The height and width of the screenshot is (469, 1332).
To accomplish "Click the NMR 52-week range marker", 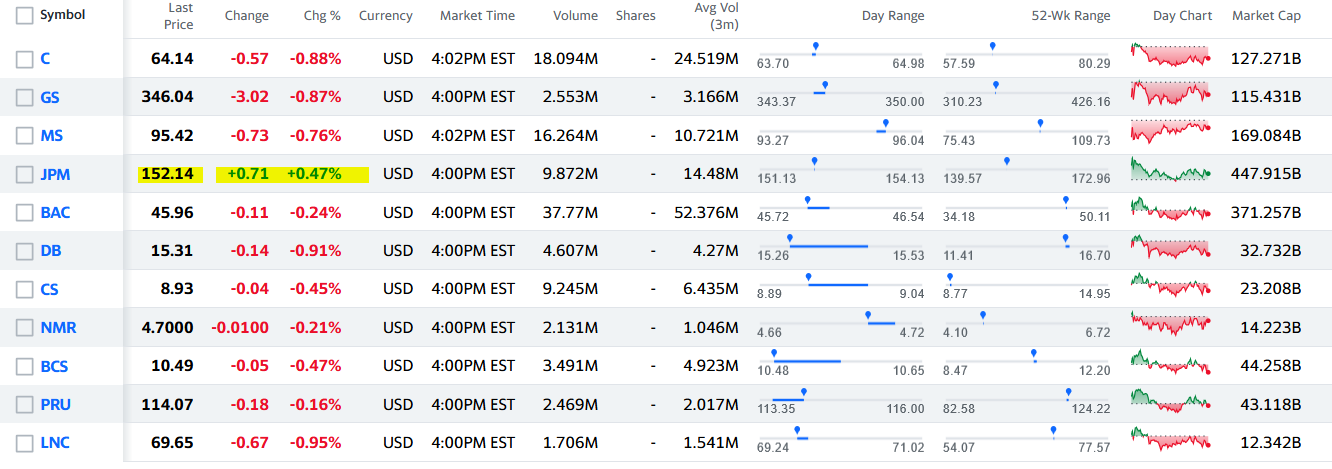I will coord(983,315).
